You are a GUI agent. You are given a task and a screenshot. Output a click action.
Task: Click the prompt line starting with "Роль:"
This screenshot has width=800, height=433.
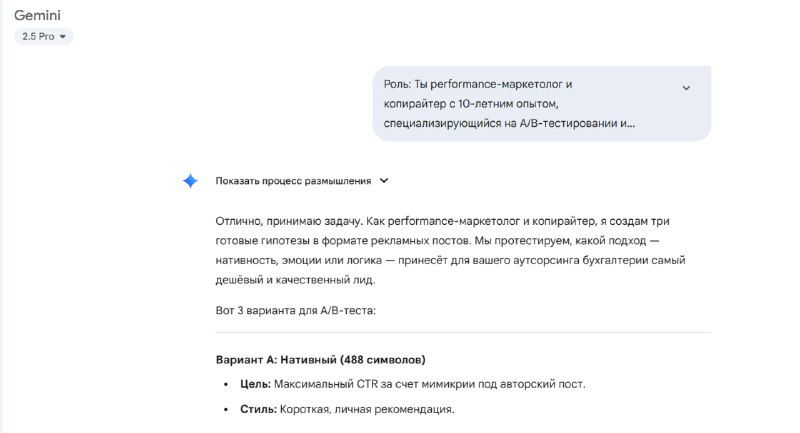pos(477,85)
